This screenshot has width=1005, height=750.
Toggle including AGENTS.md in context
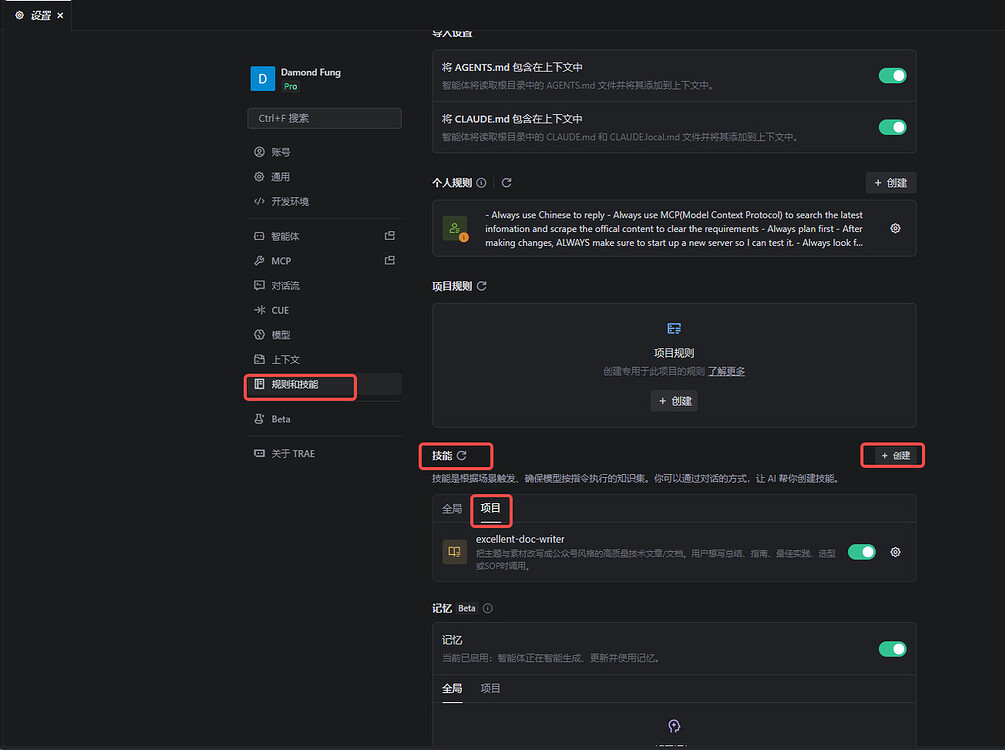(892, 76)
